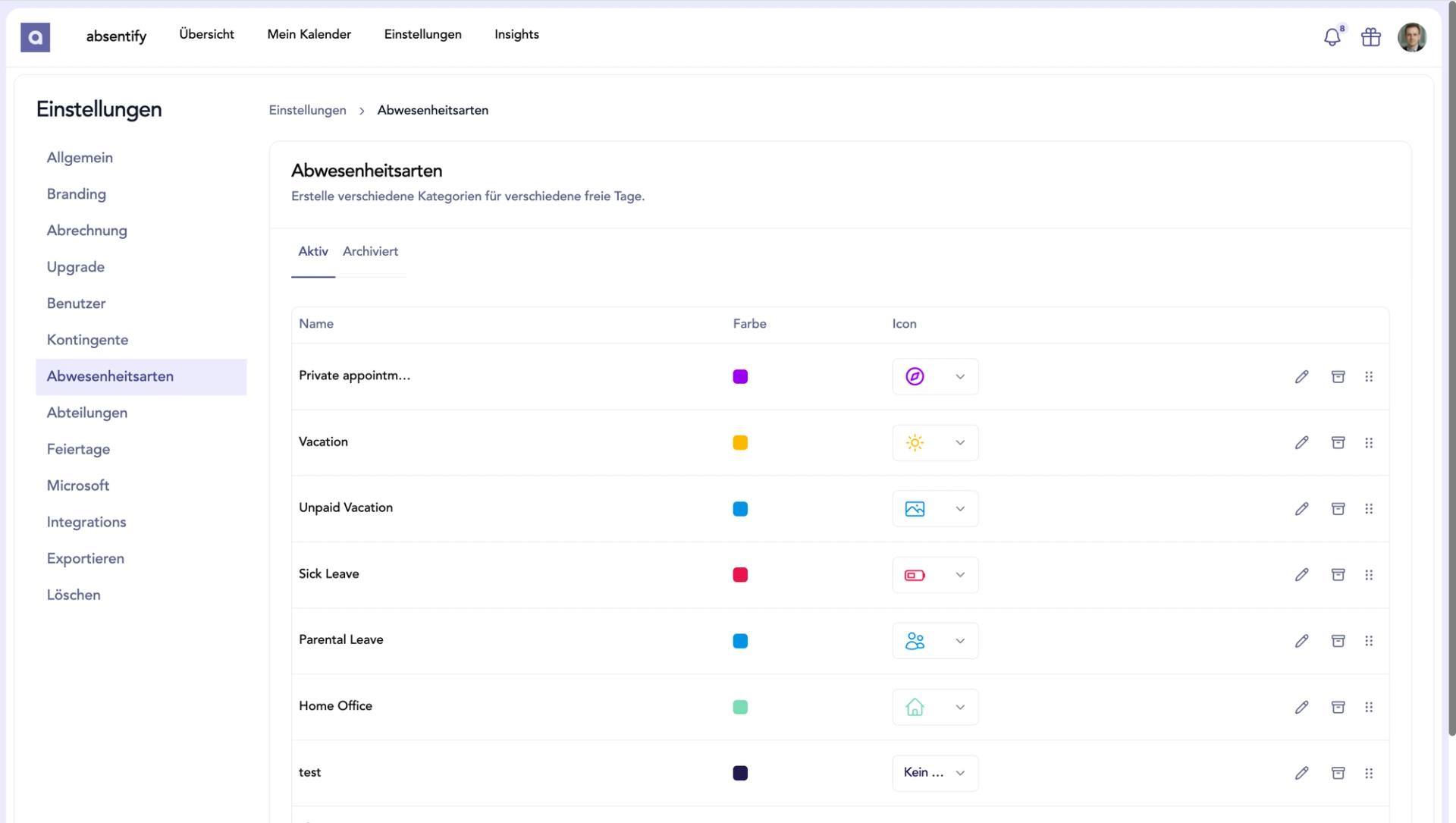Switch to the Archiviert tab
The height and width of the screenshot is (823, 1456).
[370, 252]
